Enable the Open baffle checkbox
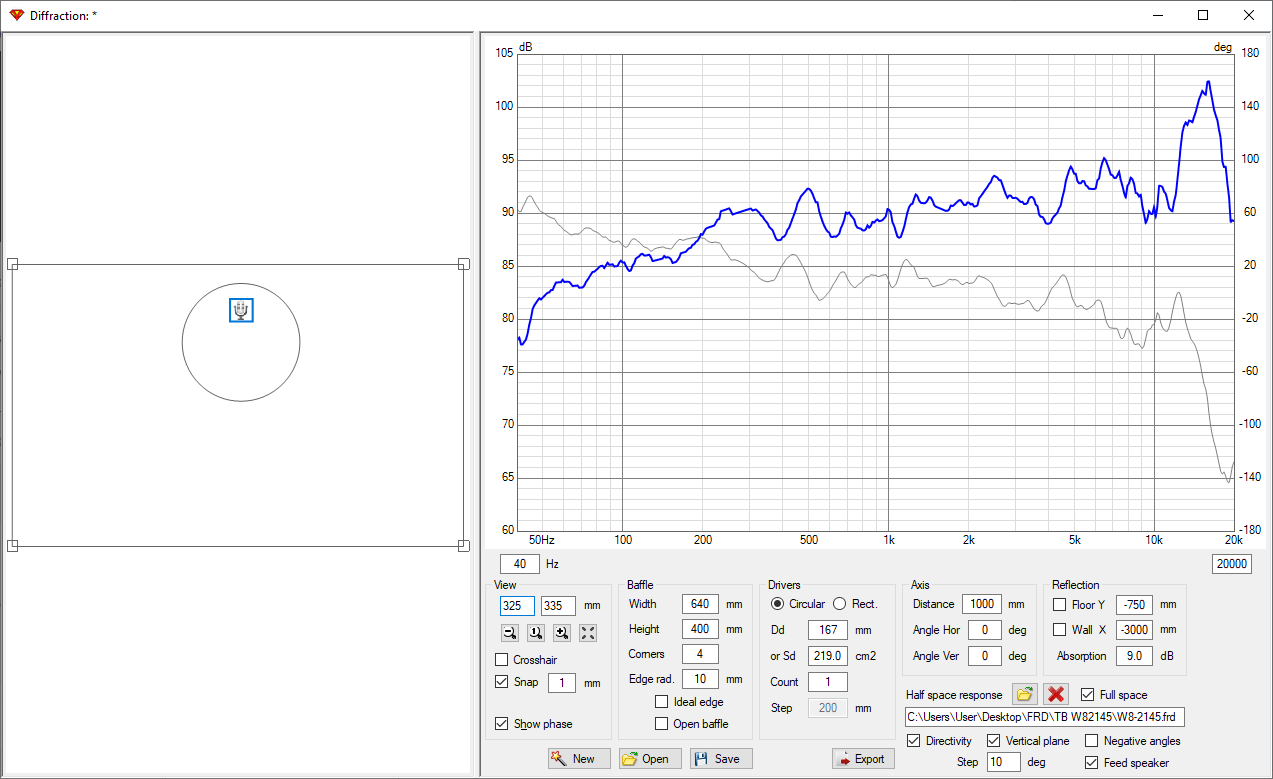The image size is (1273, 779). coord(661,724)
